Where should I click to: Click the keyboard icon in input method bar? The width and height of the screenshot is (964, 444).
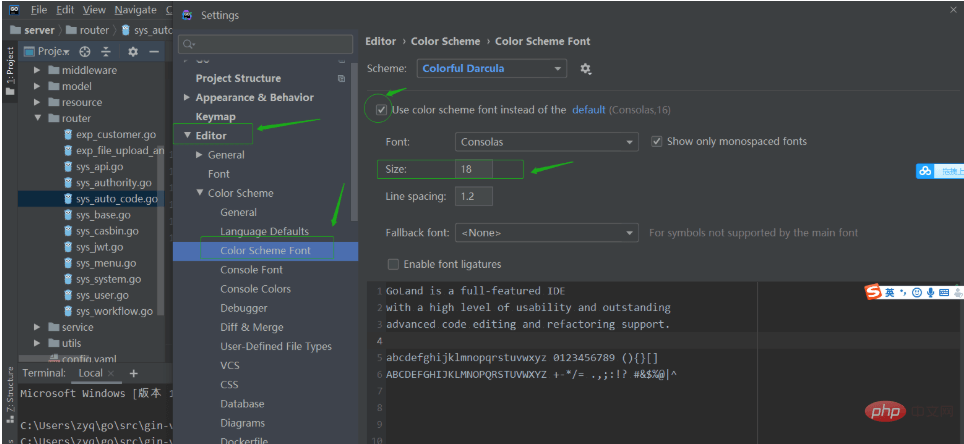(946, 293)
